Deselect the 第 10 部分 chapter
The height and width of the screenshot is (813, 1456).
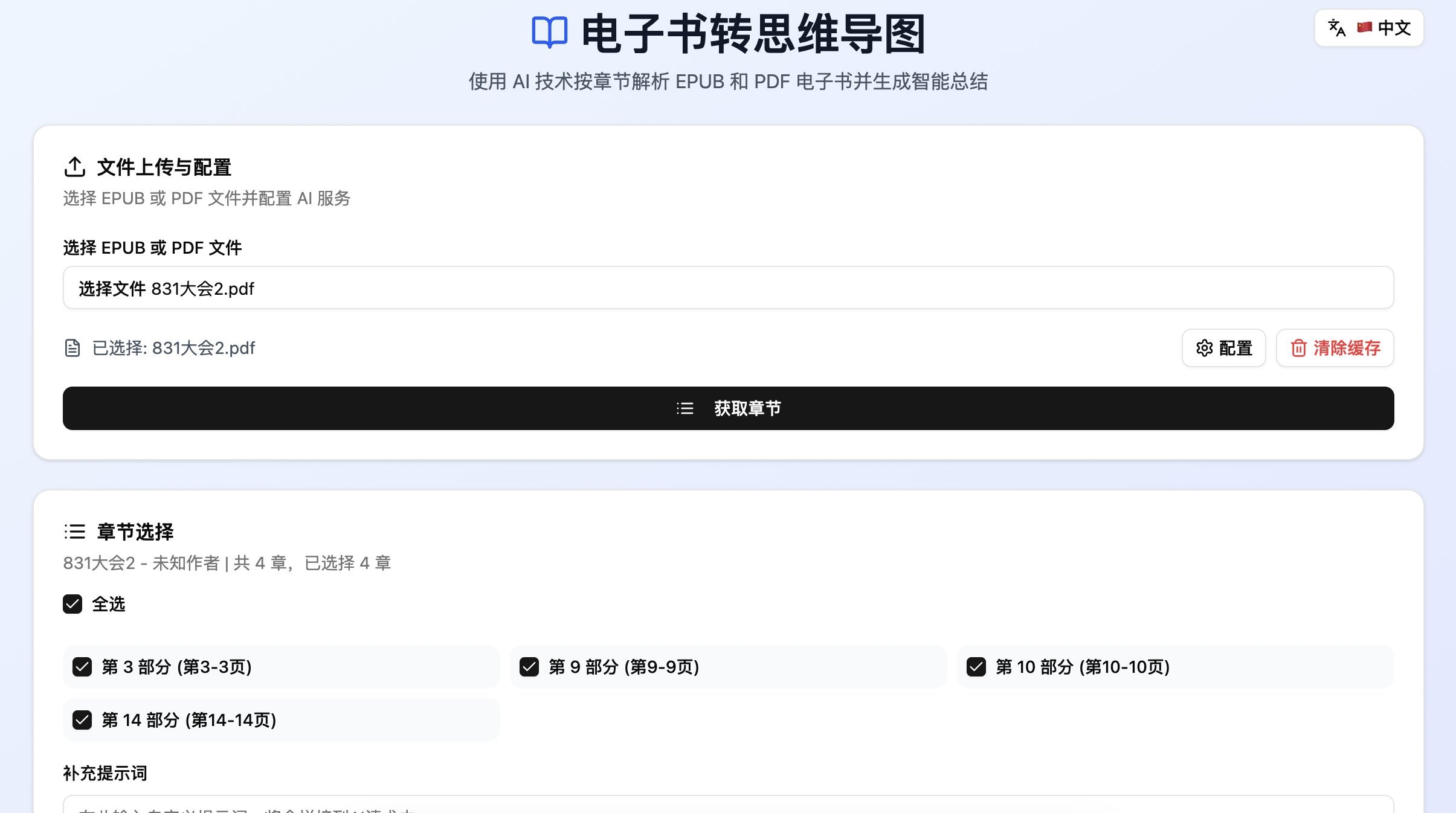coord(977,667)
